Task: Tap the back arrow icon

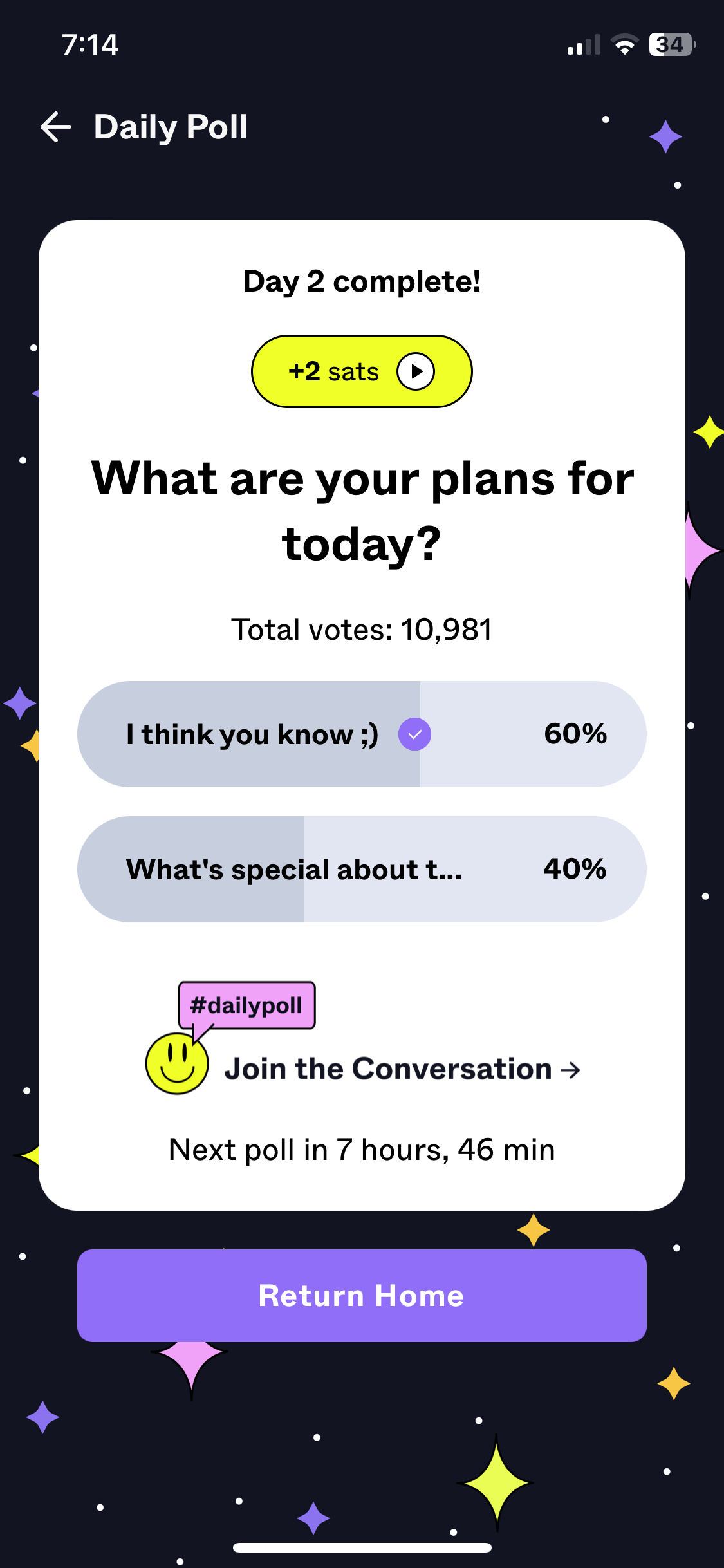Action: pos(56,127)
